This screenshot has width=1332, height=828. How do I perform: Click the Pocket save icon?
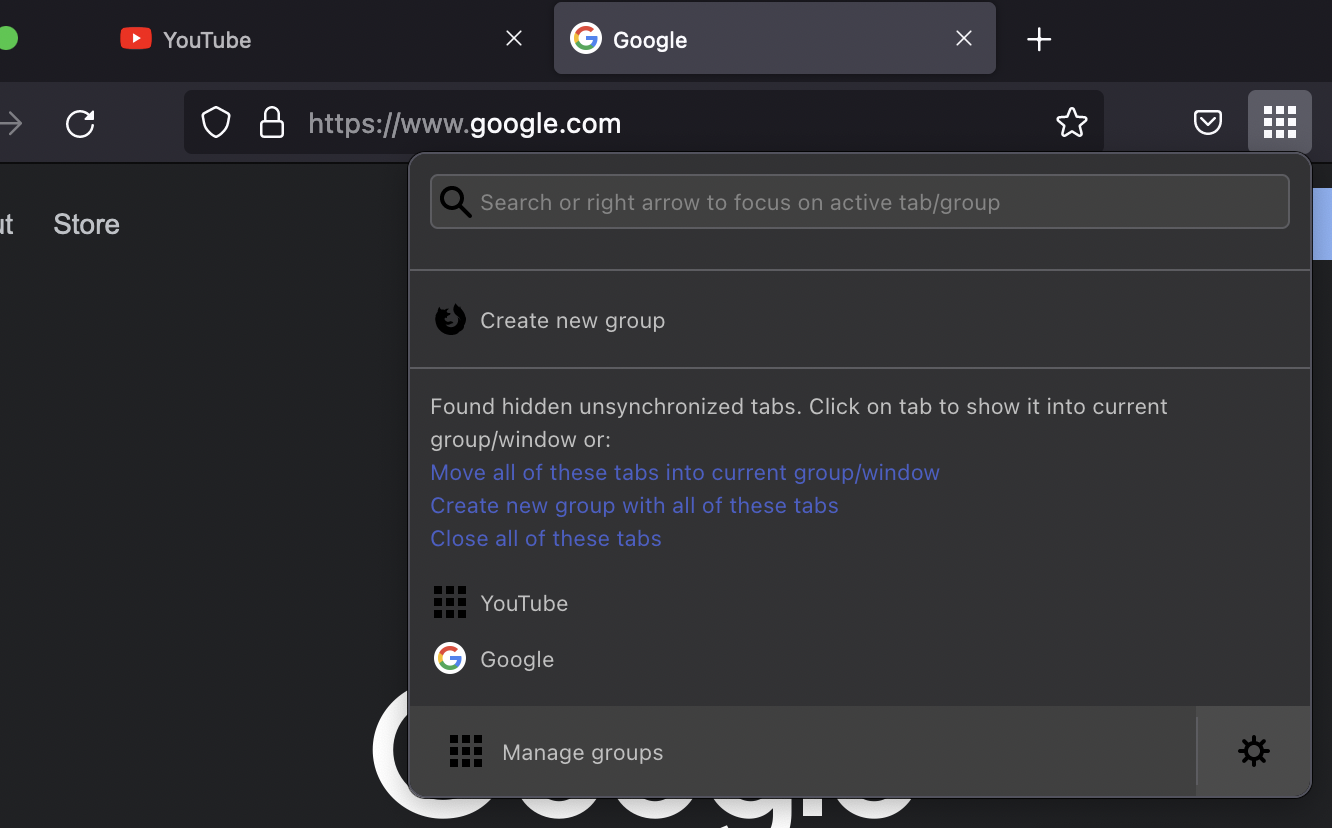click(x=1207, y=122)
